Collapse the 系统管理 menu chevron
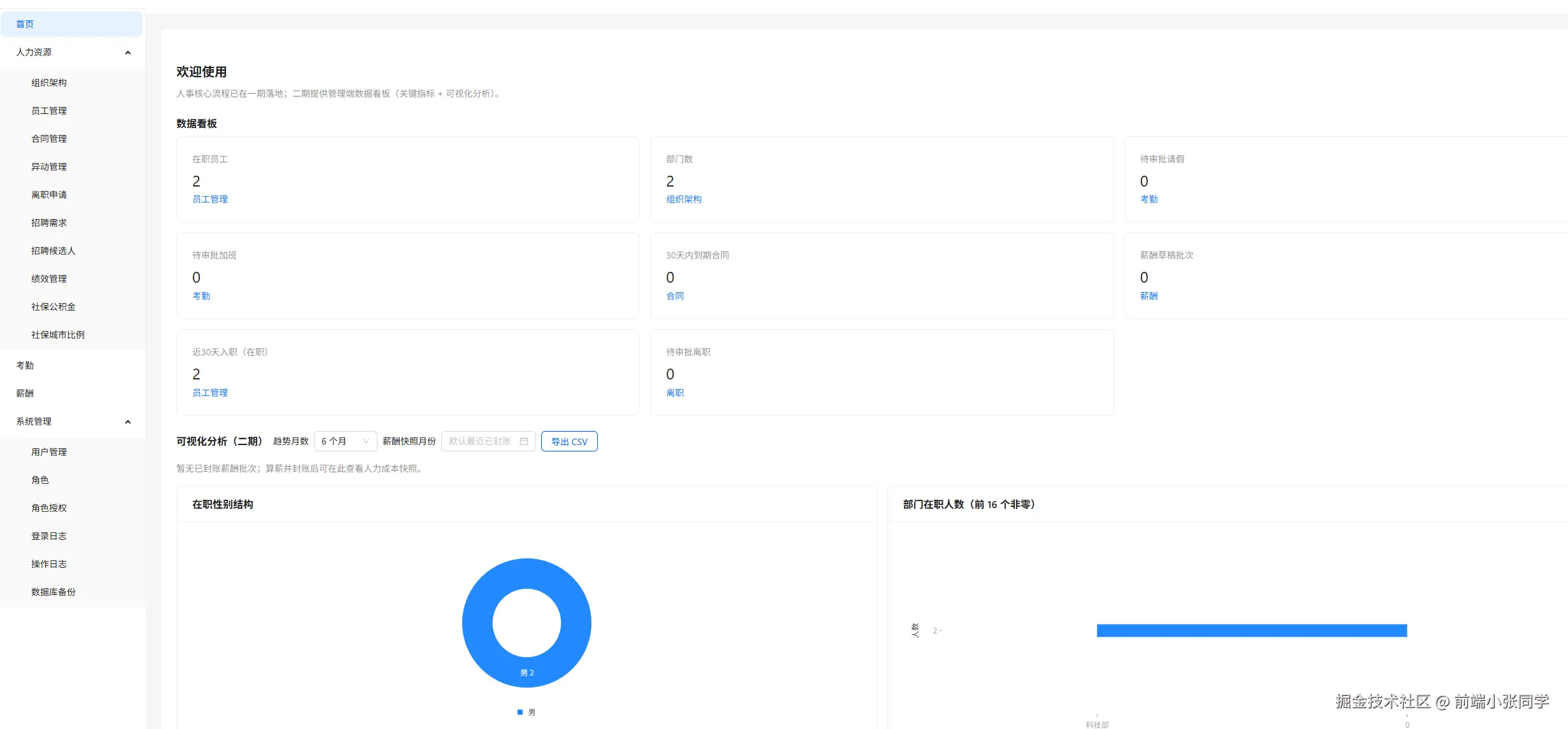Viewport: 1568px width, 729px height. [128, 422]
